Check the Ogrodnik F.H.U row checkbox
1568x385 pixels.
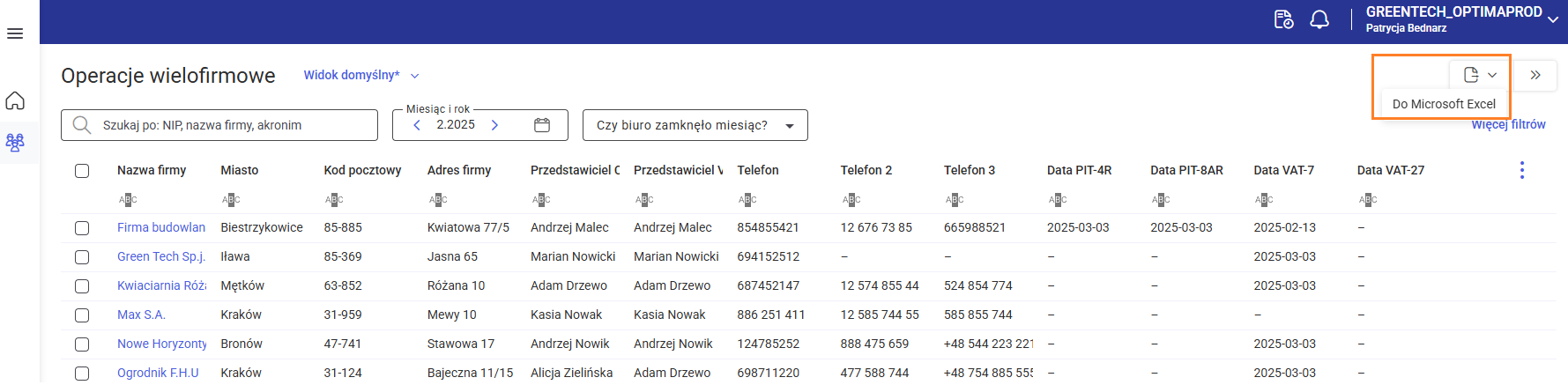(82, 374)
